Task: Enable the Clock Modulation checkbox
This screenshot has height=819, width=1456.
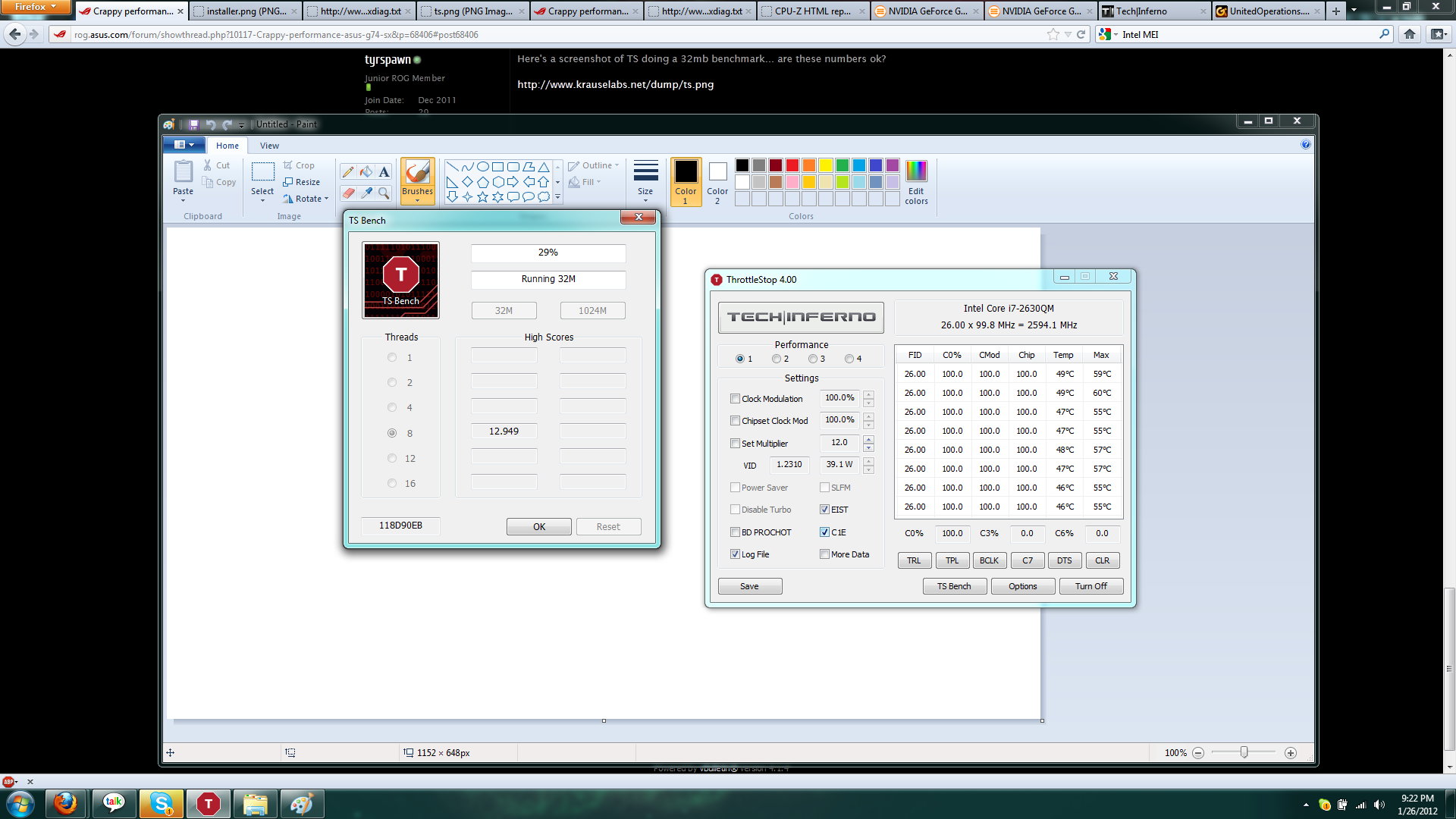Action: click(x=735, y=399)
